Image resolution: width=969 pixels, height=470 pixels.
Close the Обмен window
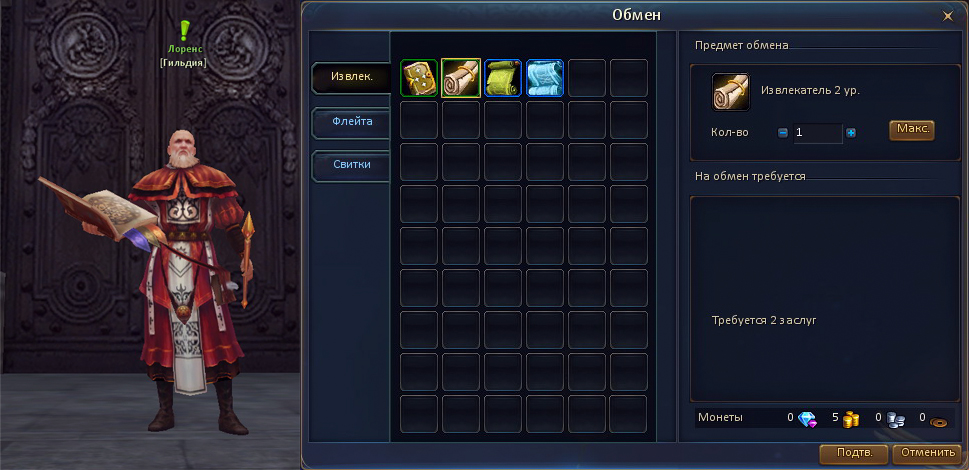pyautogui.click(x=947, y=17)
